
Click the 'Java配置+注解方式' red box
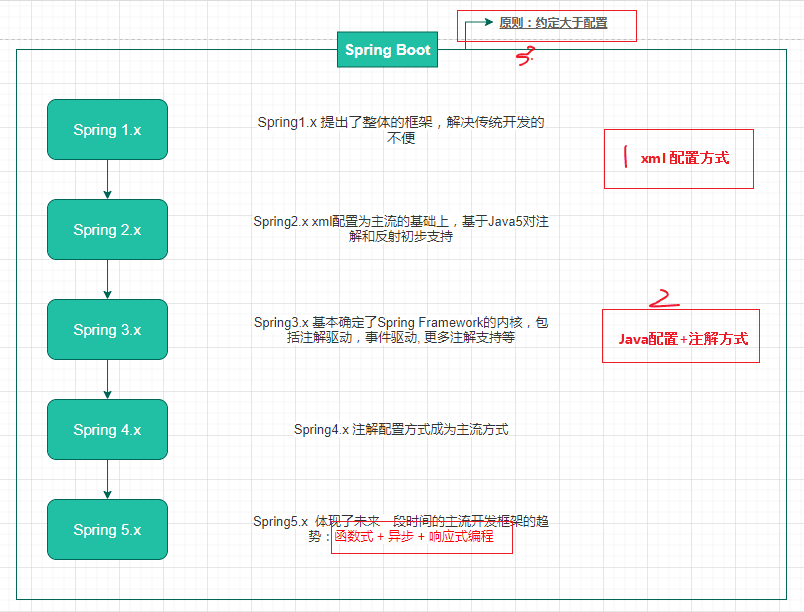click(x=680, y=338)
